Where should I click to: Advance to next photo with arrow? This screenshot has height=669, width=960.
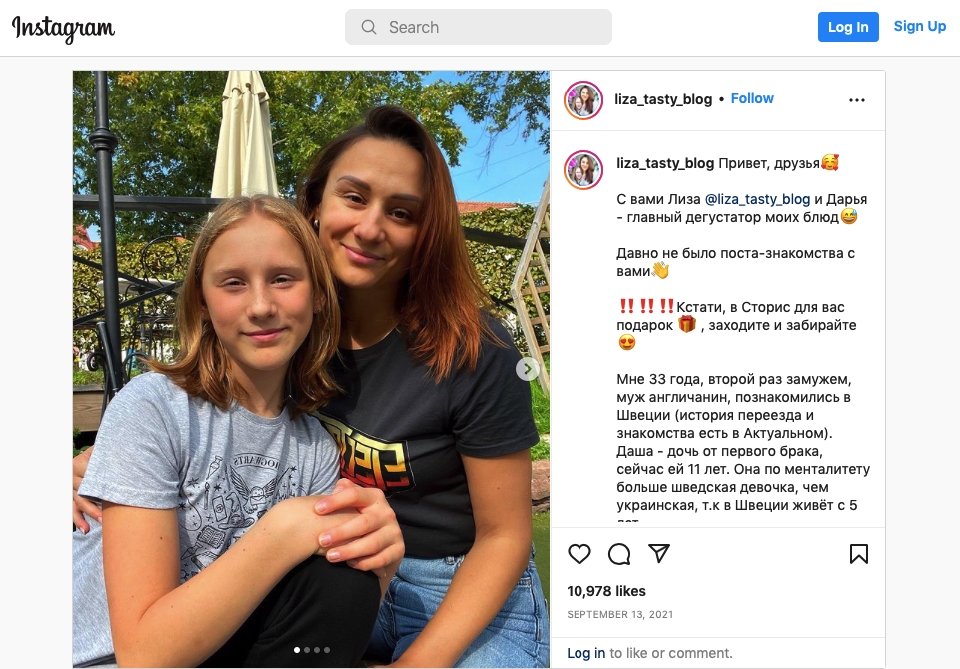tap(528, 369)
